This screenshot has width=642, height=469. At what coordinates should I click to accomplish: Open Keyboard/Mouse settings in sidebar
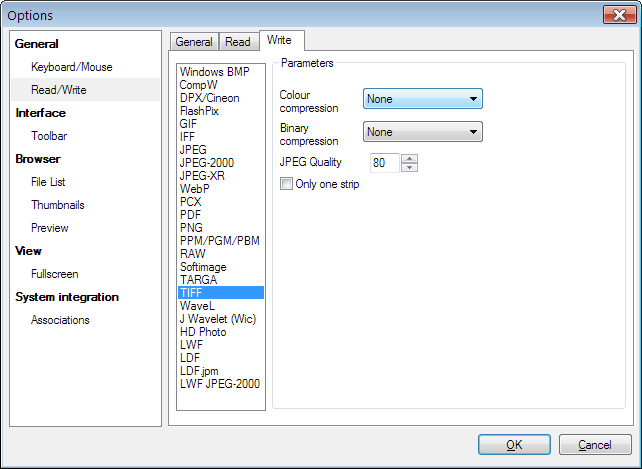(72, 67)
